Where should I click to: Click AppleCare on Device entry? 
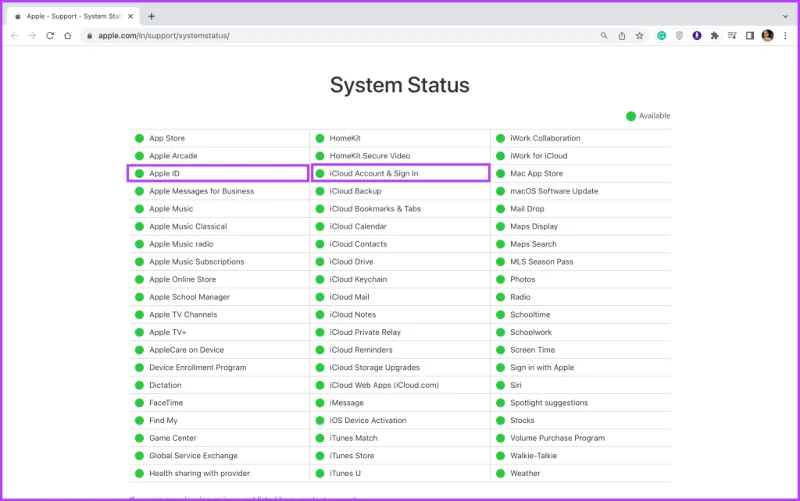click(x=186, y=350)
